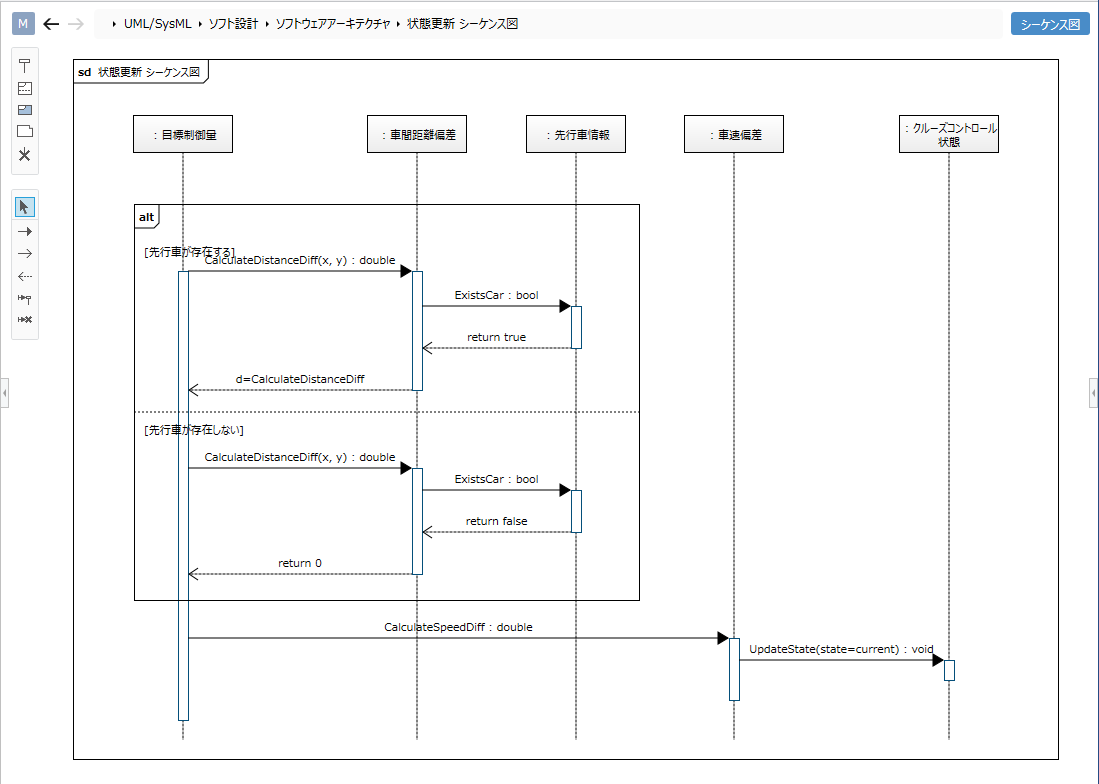Select the activation bar on 車速偏差 lifeline
Screen dimensions: 1099x784
tap(734, 669)
